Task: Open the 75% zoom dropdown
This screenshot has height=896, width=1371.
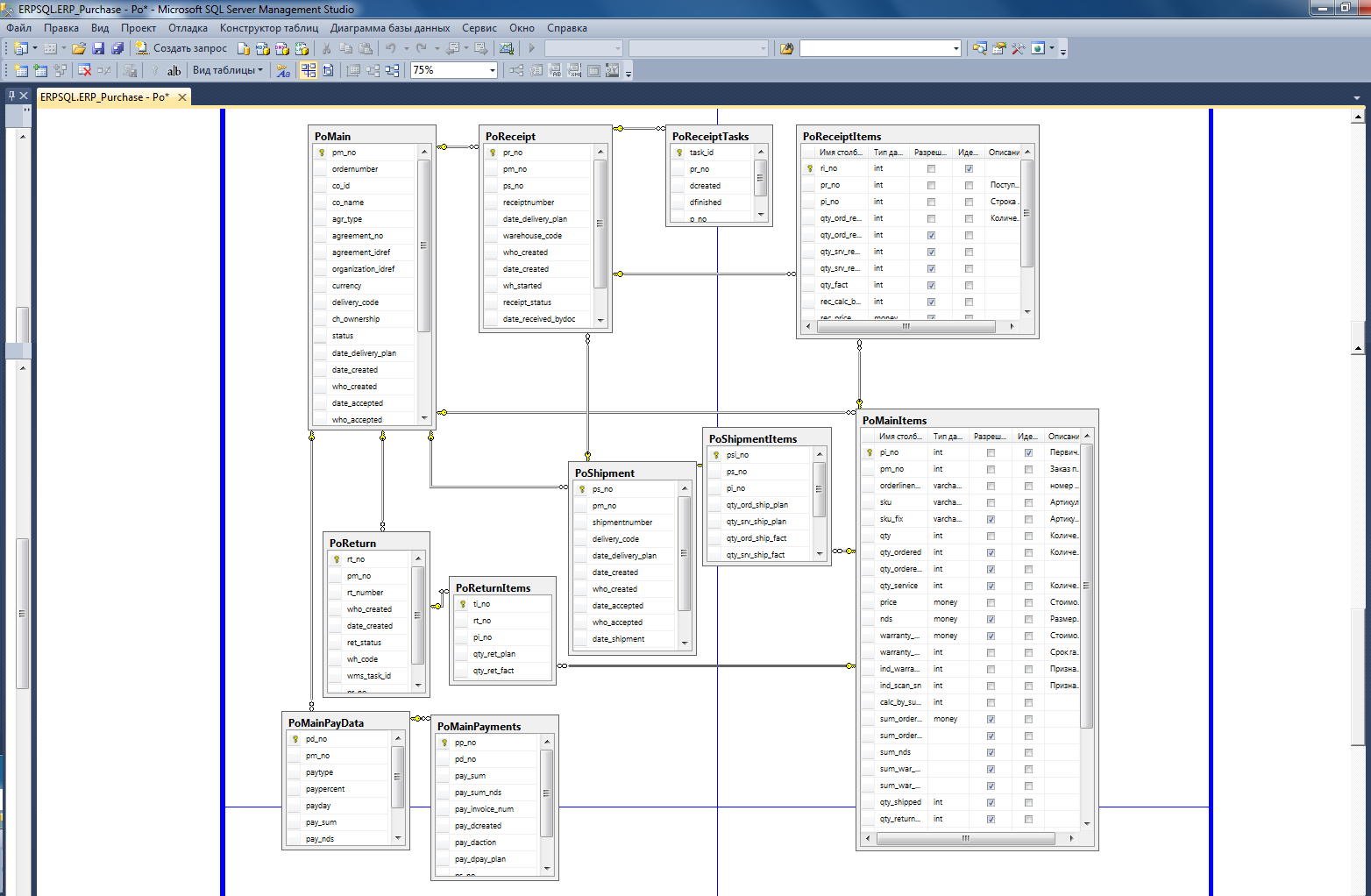Action: (492, 70)
